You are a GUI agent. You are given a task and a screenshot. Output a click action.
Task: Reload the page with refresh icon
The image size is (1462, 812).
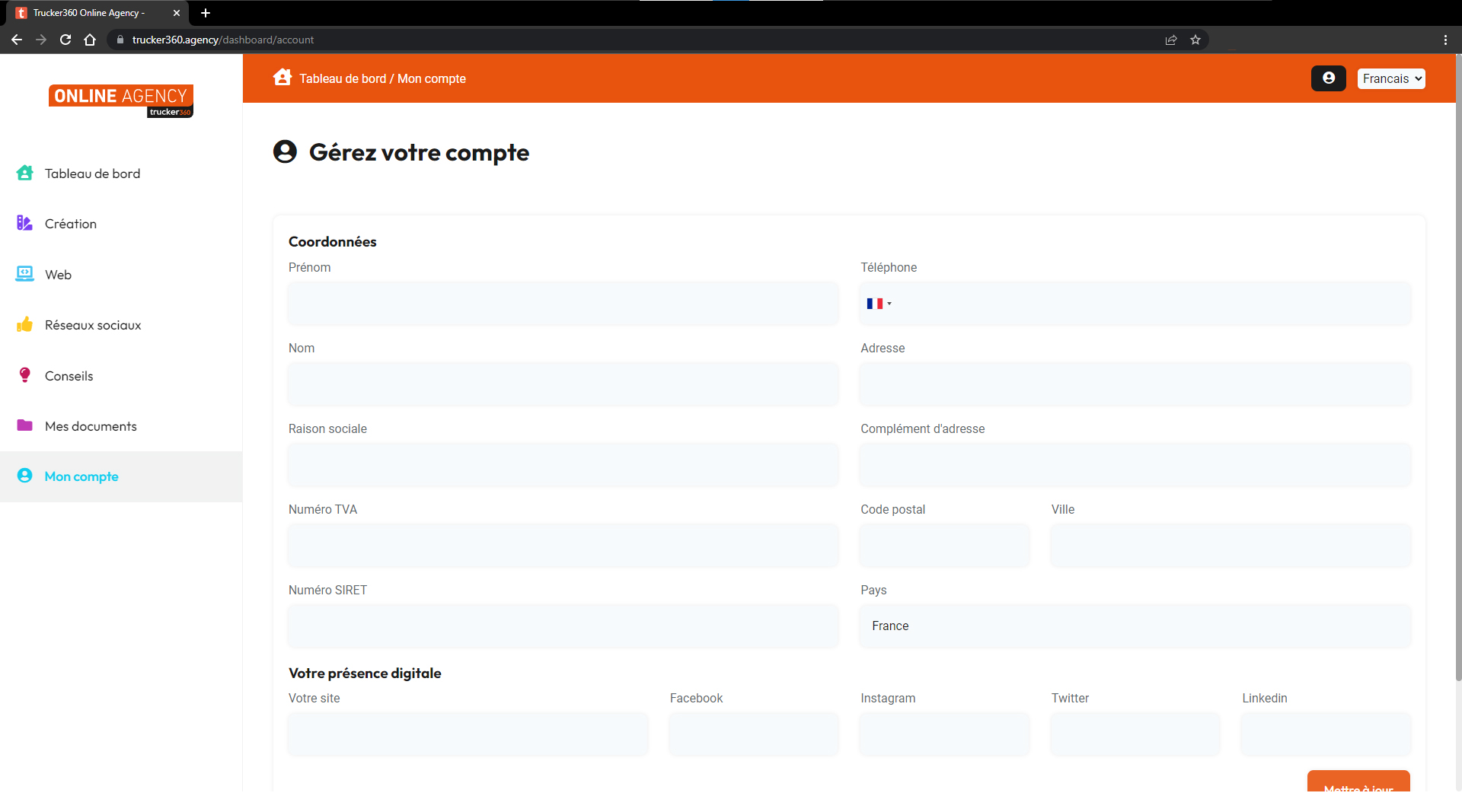[65, 40]
